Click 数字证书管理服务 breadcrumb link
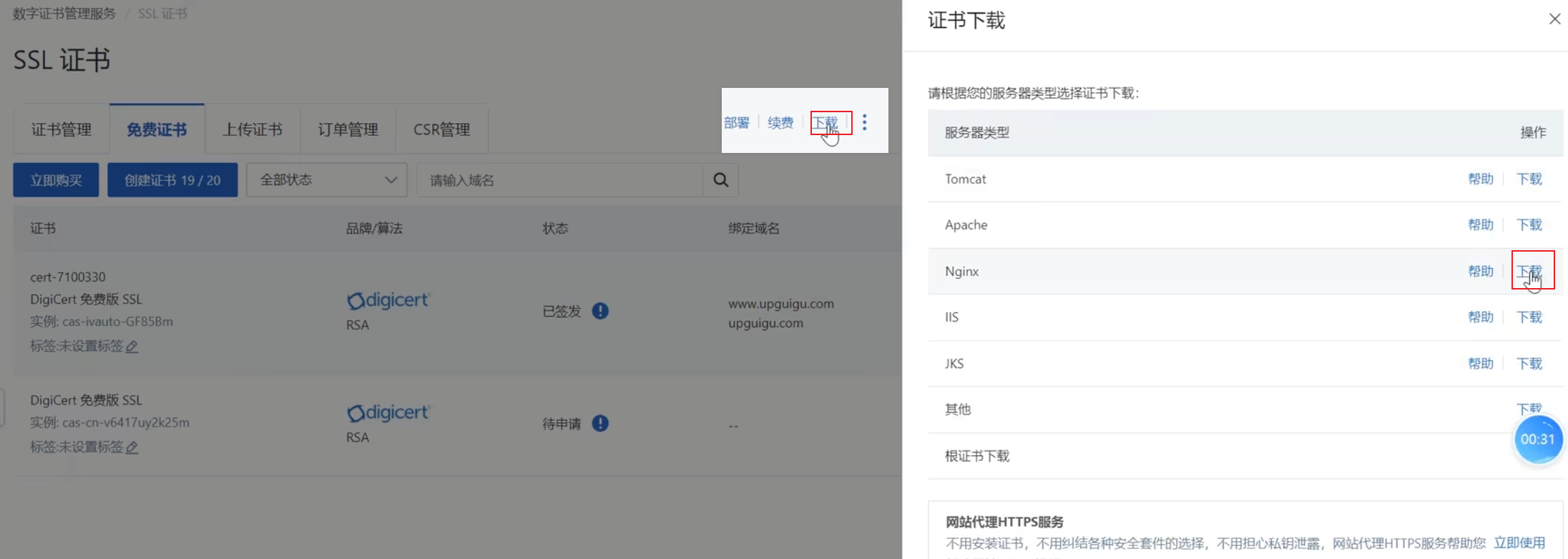This screenshot has height=559, width=1568. (x=64, y=14)
